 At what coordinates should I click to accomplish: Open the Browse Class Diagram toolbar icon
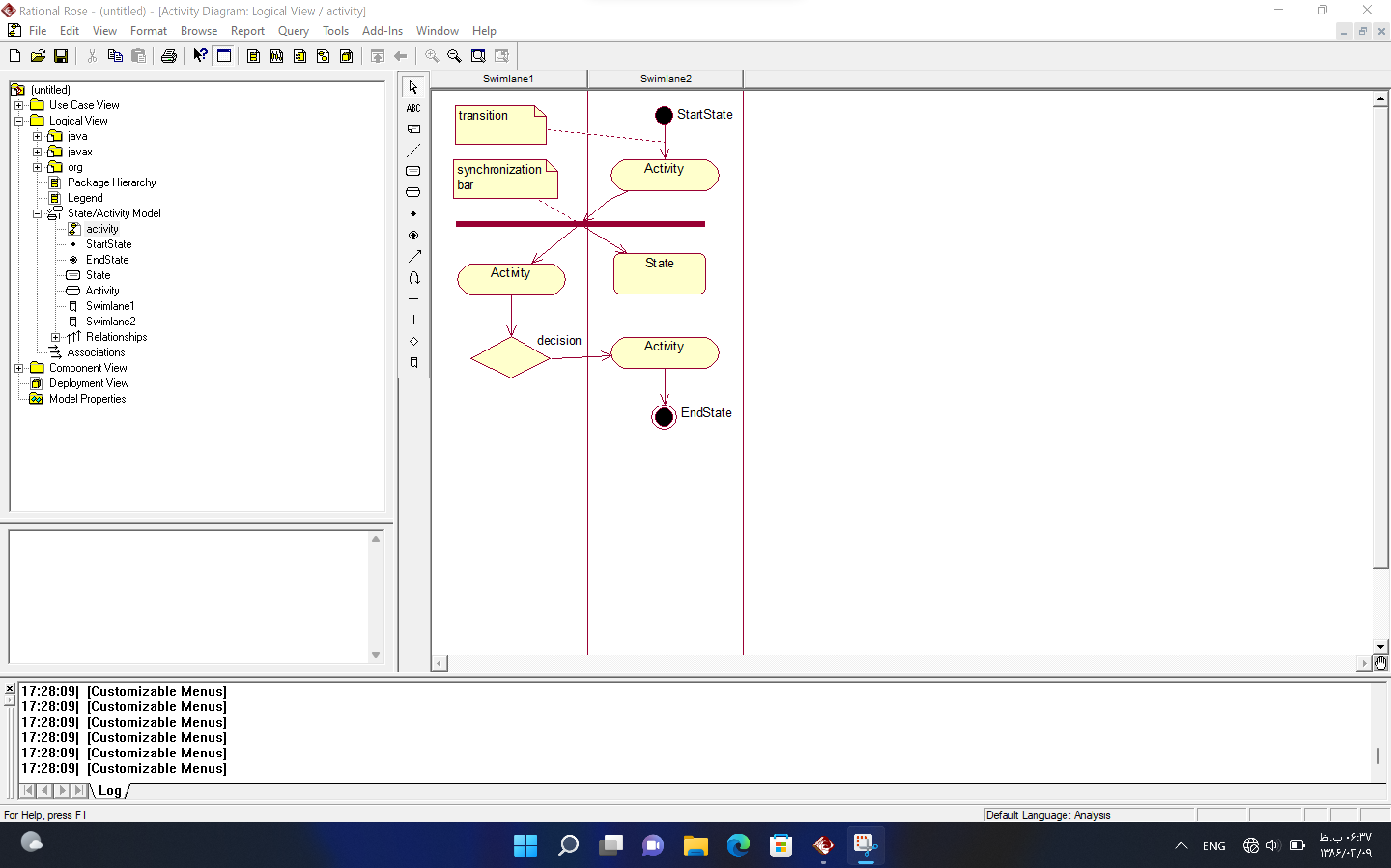tap(253, 56)
